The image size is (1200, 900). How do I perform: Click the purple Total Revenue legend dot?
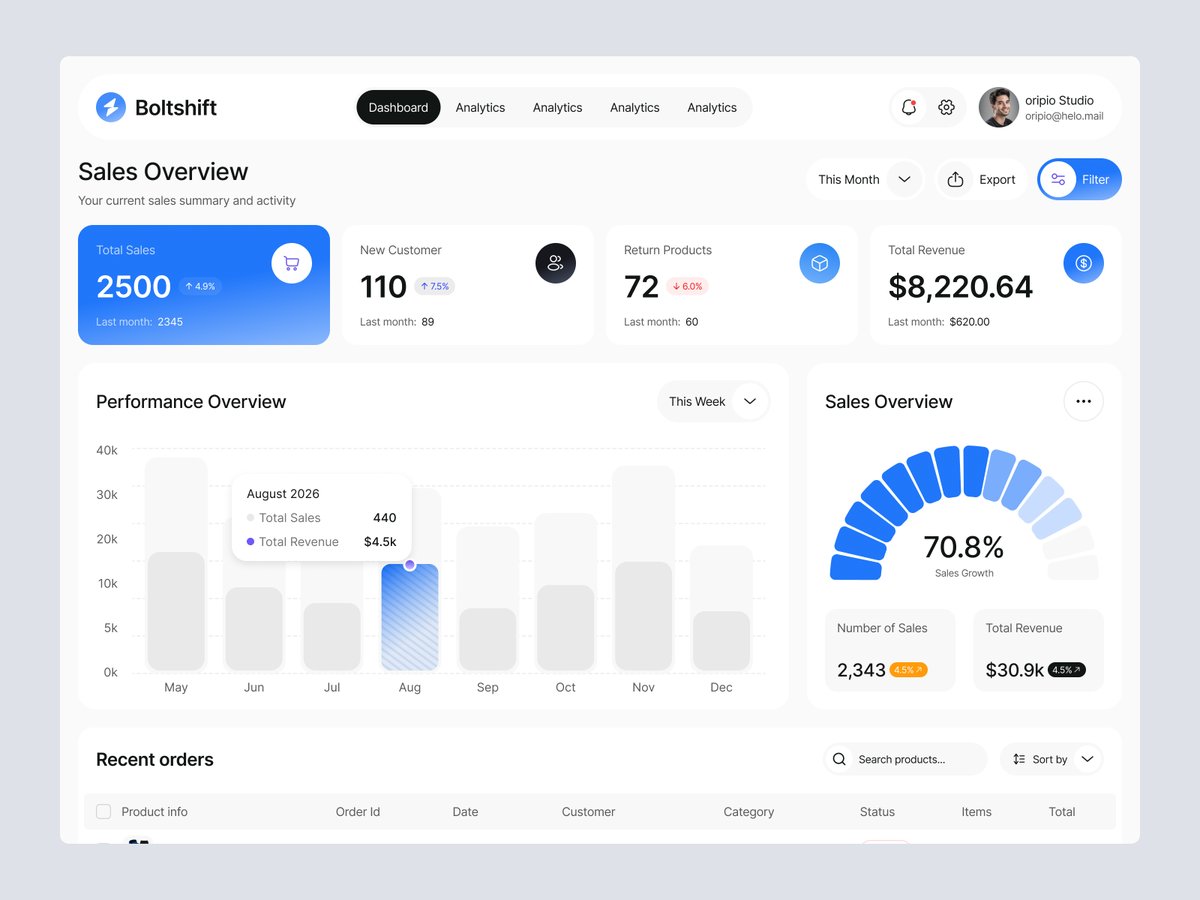click(x=250, y=542)
